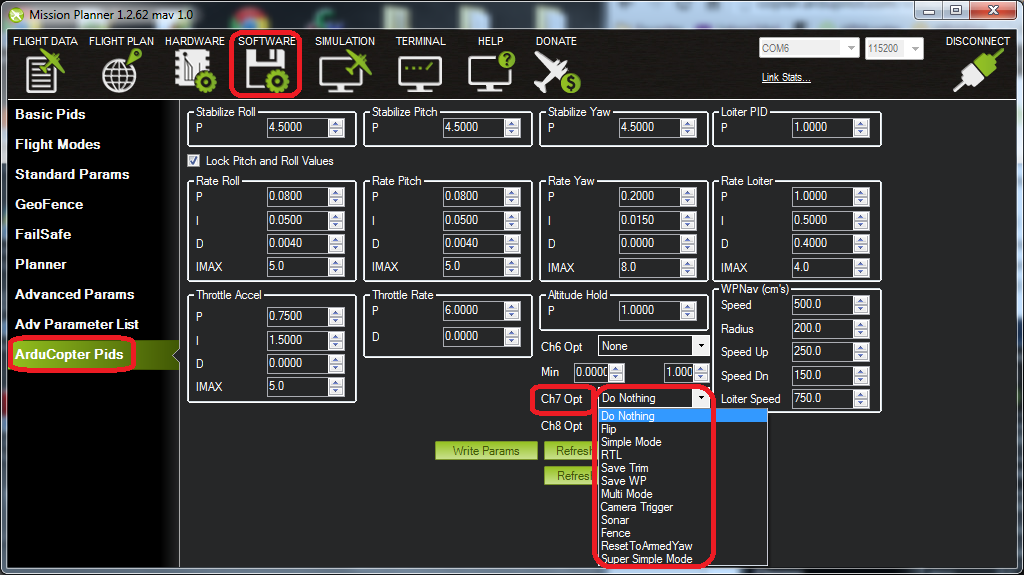
Task: Click Stabilize Roll P value field
Action: (x=298, y=127)
